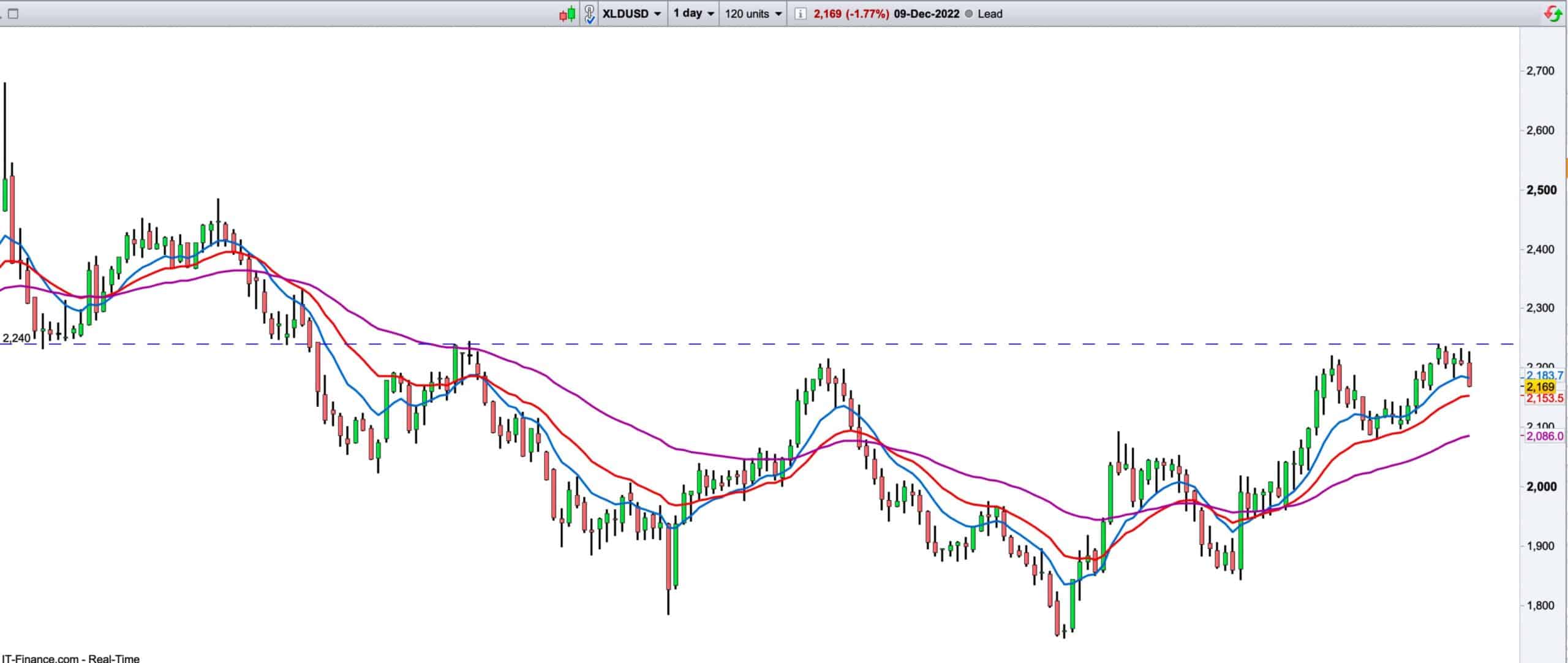
Task: Click the 2,500 price axis label
Action: point(1540,190)
